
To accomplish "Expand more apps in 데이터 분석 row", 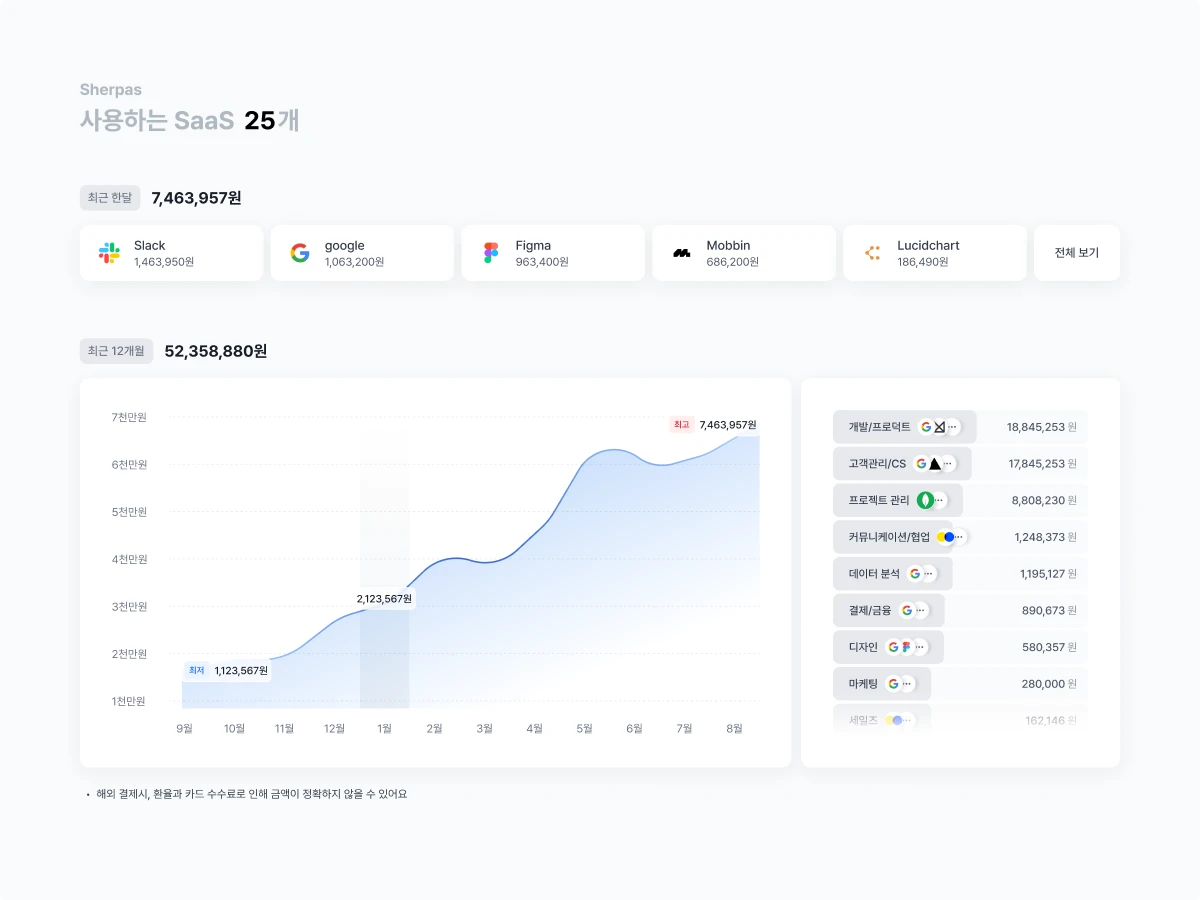I will [929, 574].
